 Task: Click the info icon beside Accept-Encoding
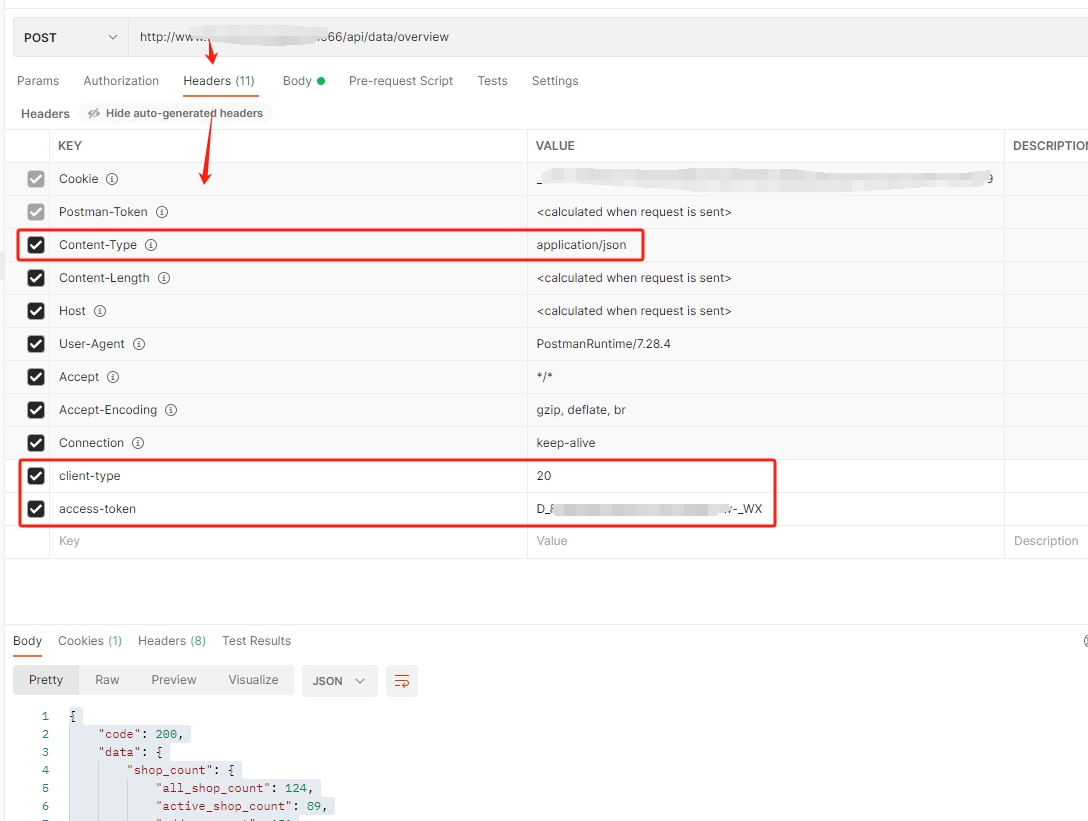(x=171, y=410)
